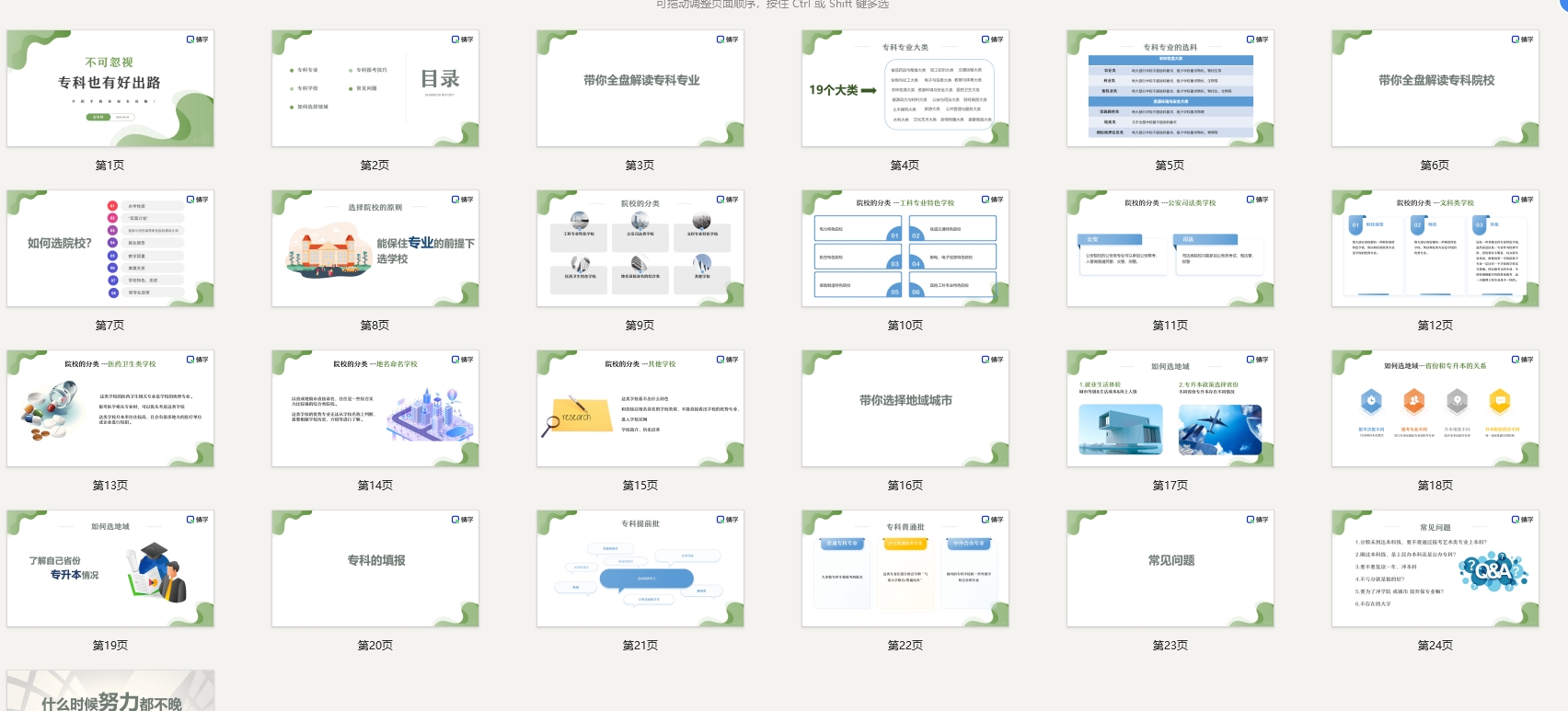Screen dimensions: 1568x711
Task: Open the 目录 table of contents slide
Action: coord(375,88)
